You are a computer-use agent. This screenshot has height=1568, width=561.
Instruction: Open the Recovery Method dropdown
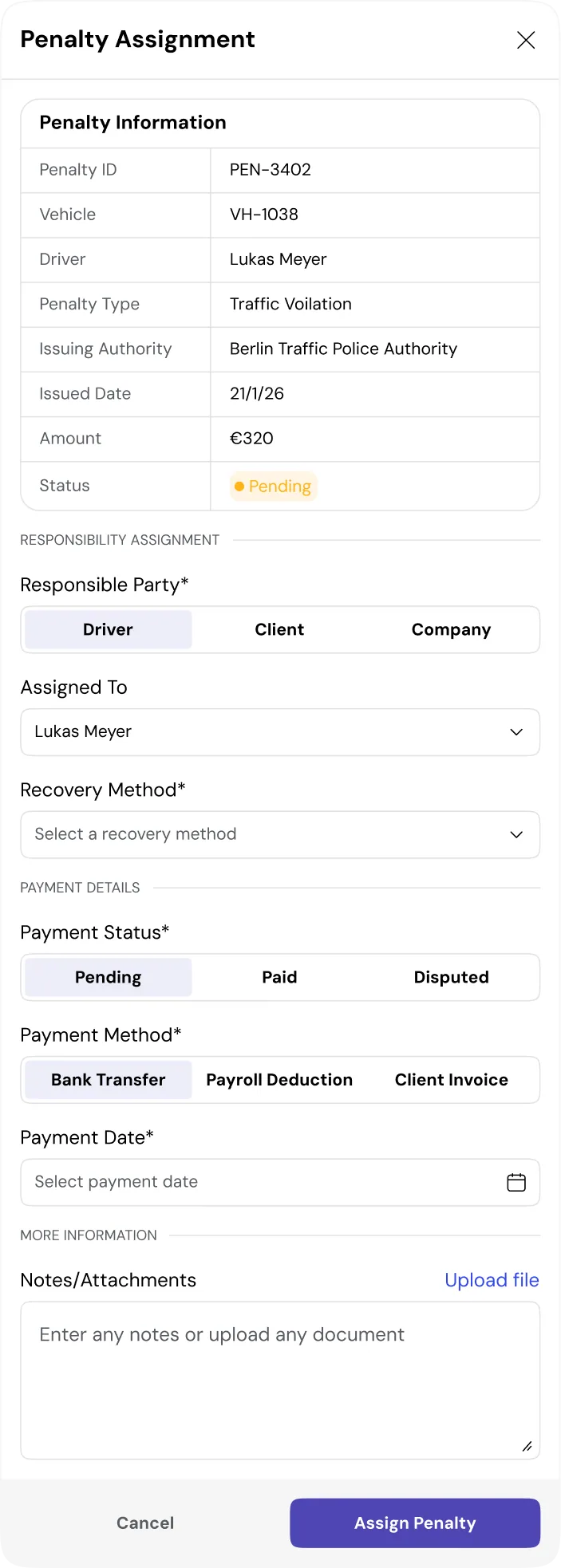click(280, 834)
